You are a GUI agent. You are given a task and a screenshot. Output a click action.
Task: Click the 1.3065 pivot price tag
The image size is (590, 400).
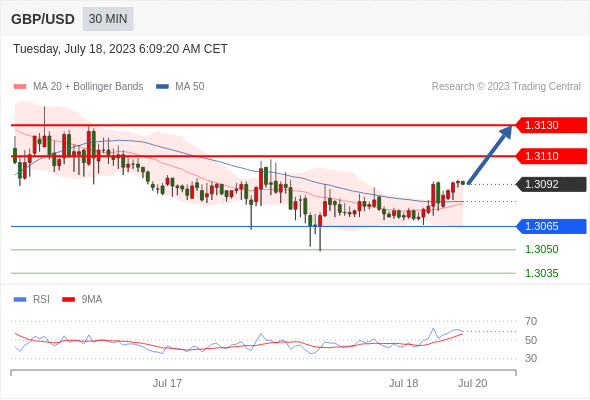[550, 227]
